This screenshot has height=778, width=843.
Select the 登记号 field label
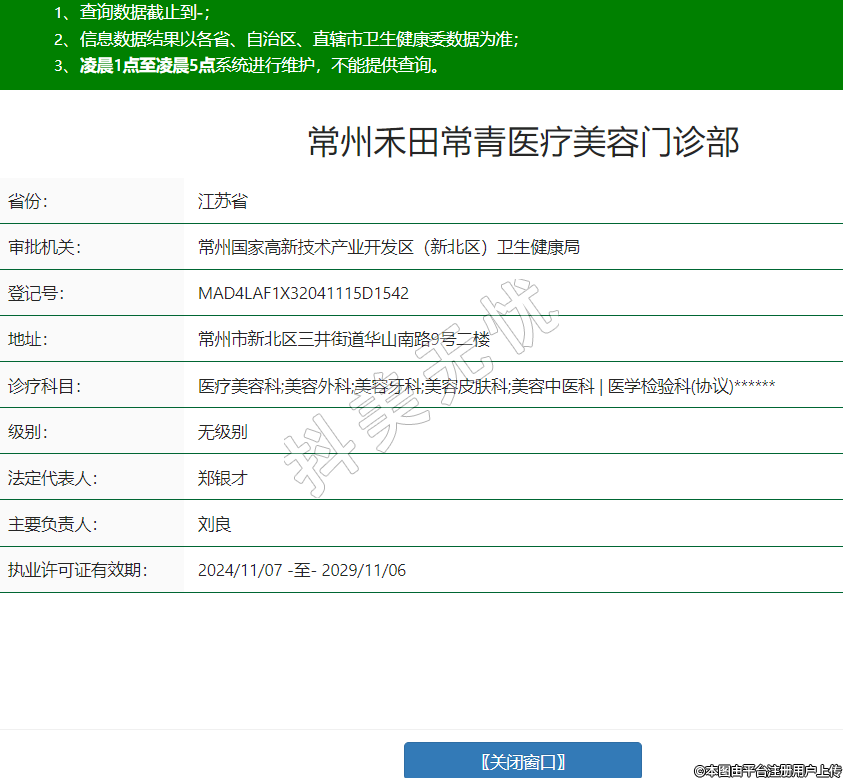click(36, 293)
